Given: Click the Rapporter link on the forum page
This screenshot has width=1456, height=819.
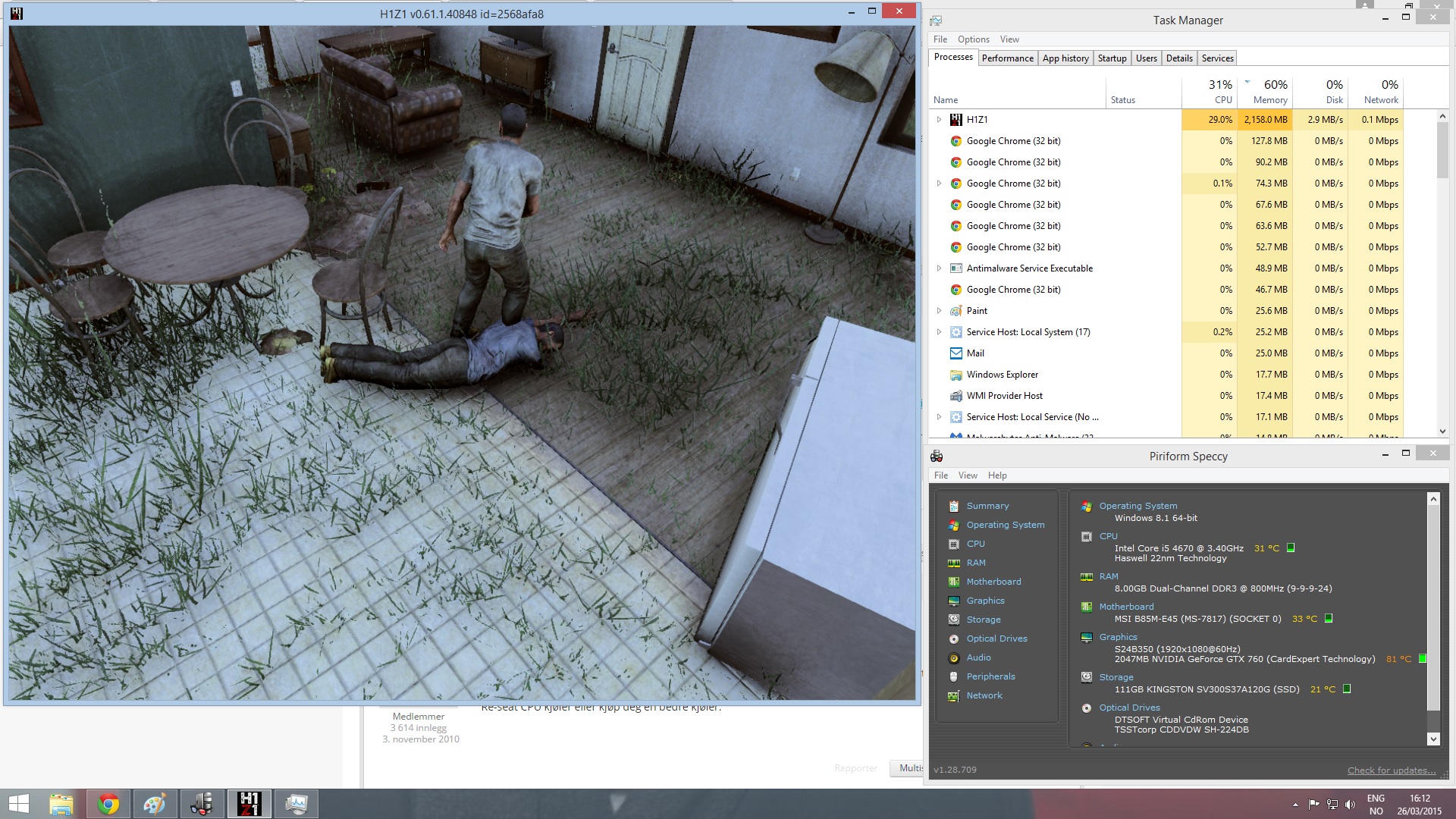Looking at the screenshot, I should [855, 768].
